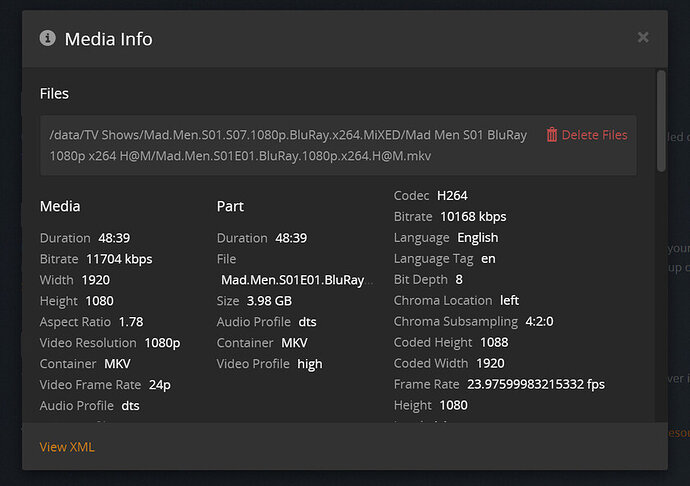Click the Language value English
Viewport: 690px width, 486px height.
pos(478,238)
